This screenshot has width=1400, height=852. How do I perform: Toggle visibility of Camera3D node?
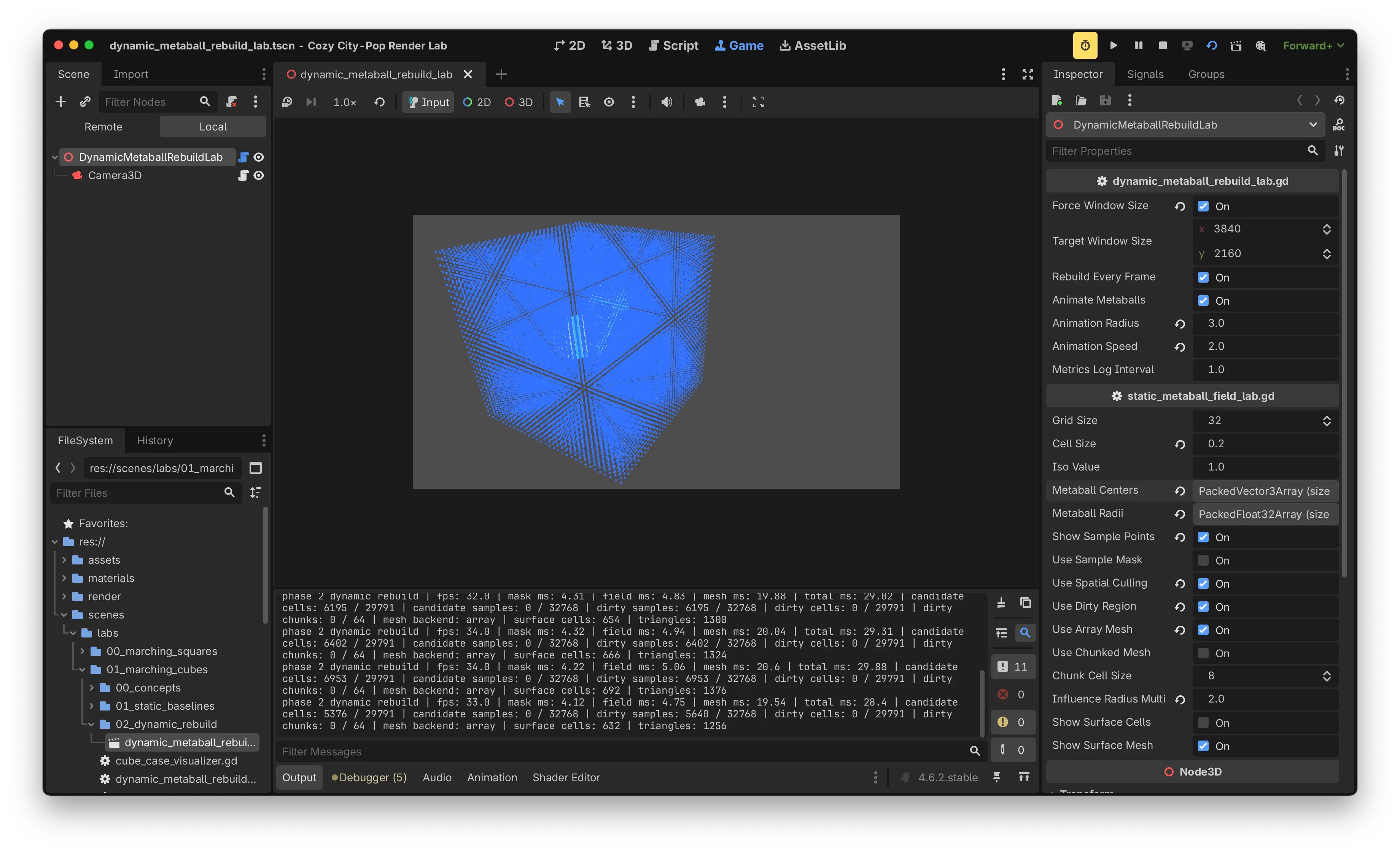click(x=259, y=175)
